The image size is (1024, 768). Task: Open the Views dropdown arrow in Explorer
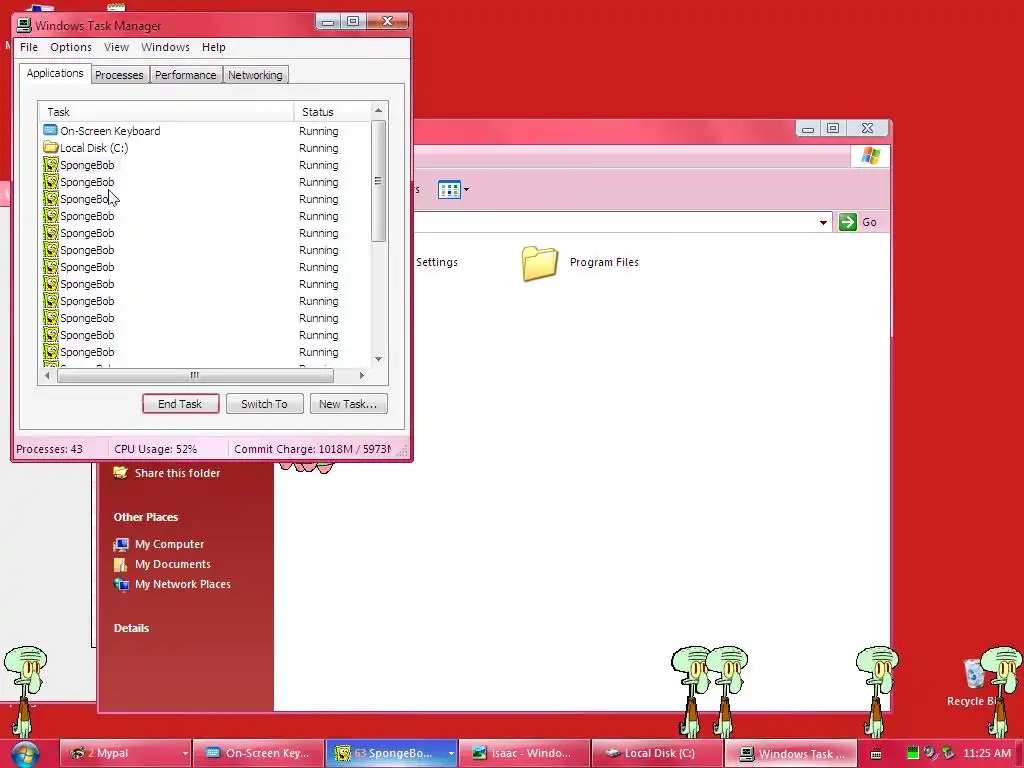coord(466,189)
